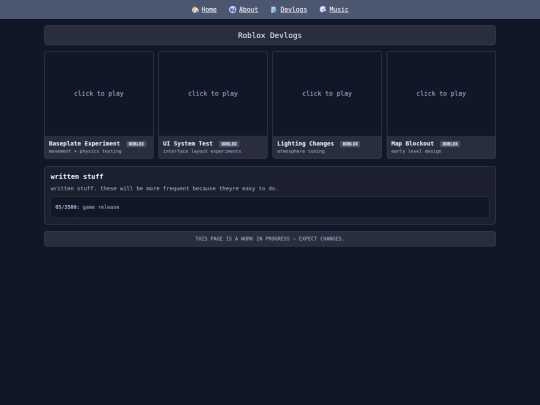Click the ROBLOX badge on UI System Test
The height and width of the screenshot is (405, 540).
coord(229,144)
